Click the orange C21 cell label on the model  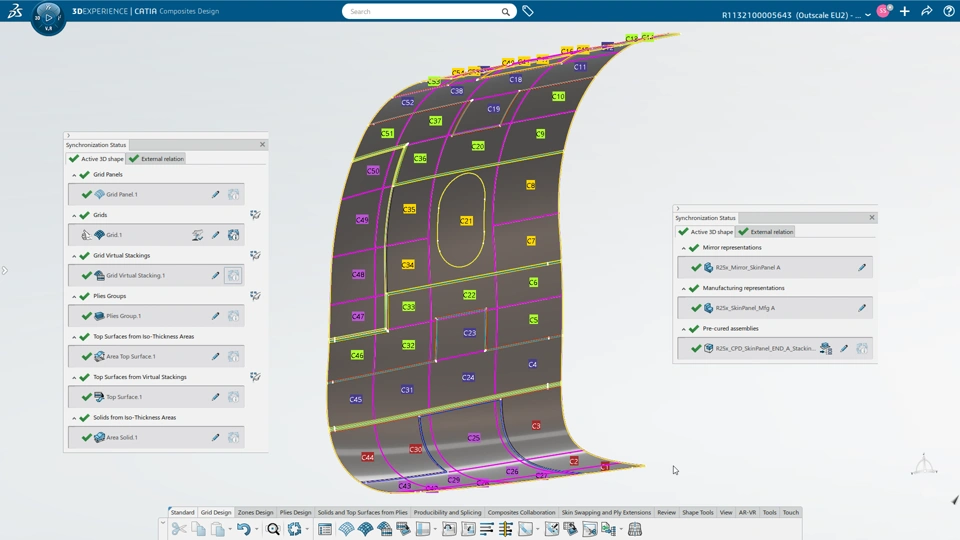(x=467, y=220)
